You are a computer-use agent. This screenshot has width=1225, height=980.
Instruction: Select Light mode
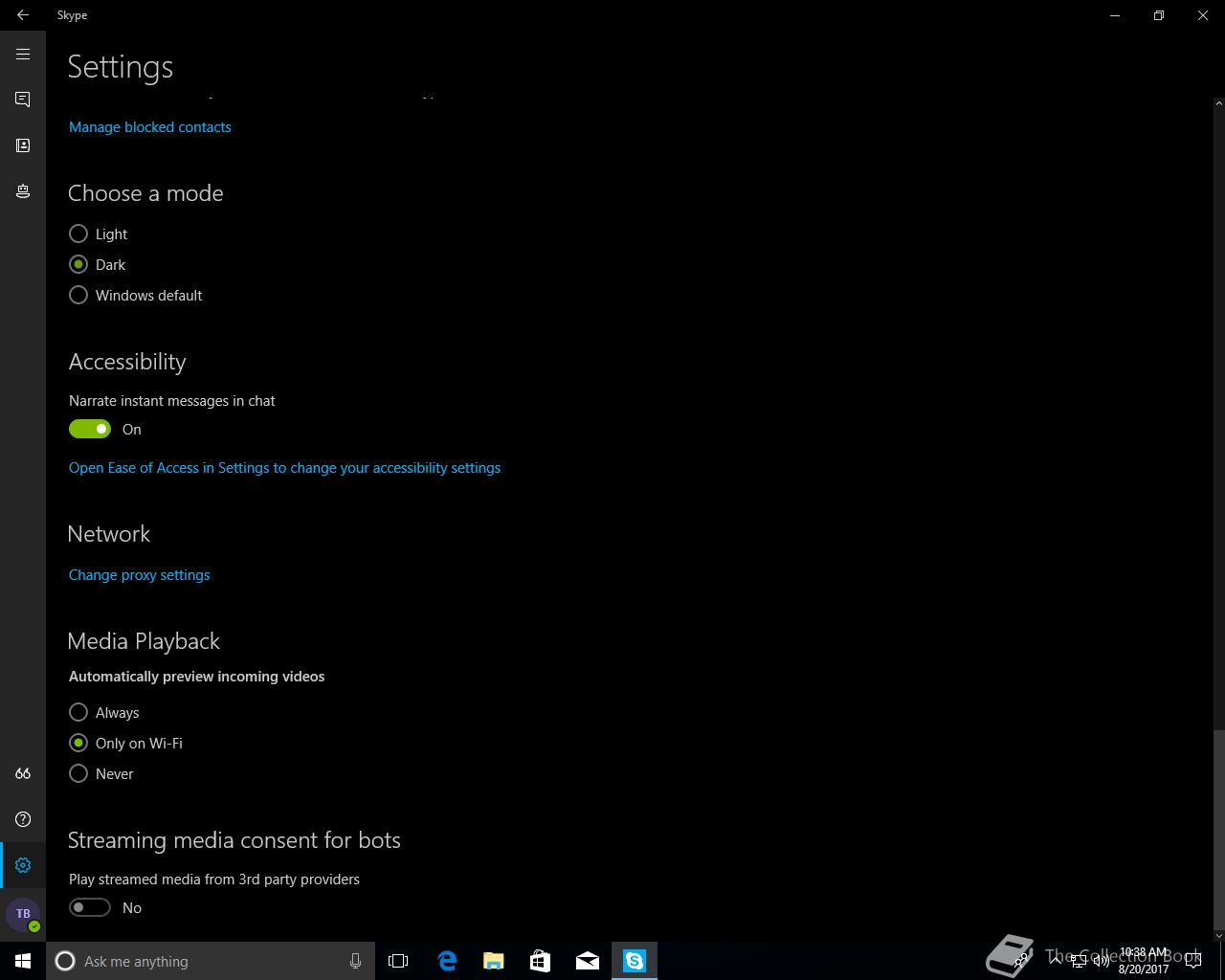99,234
